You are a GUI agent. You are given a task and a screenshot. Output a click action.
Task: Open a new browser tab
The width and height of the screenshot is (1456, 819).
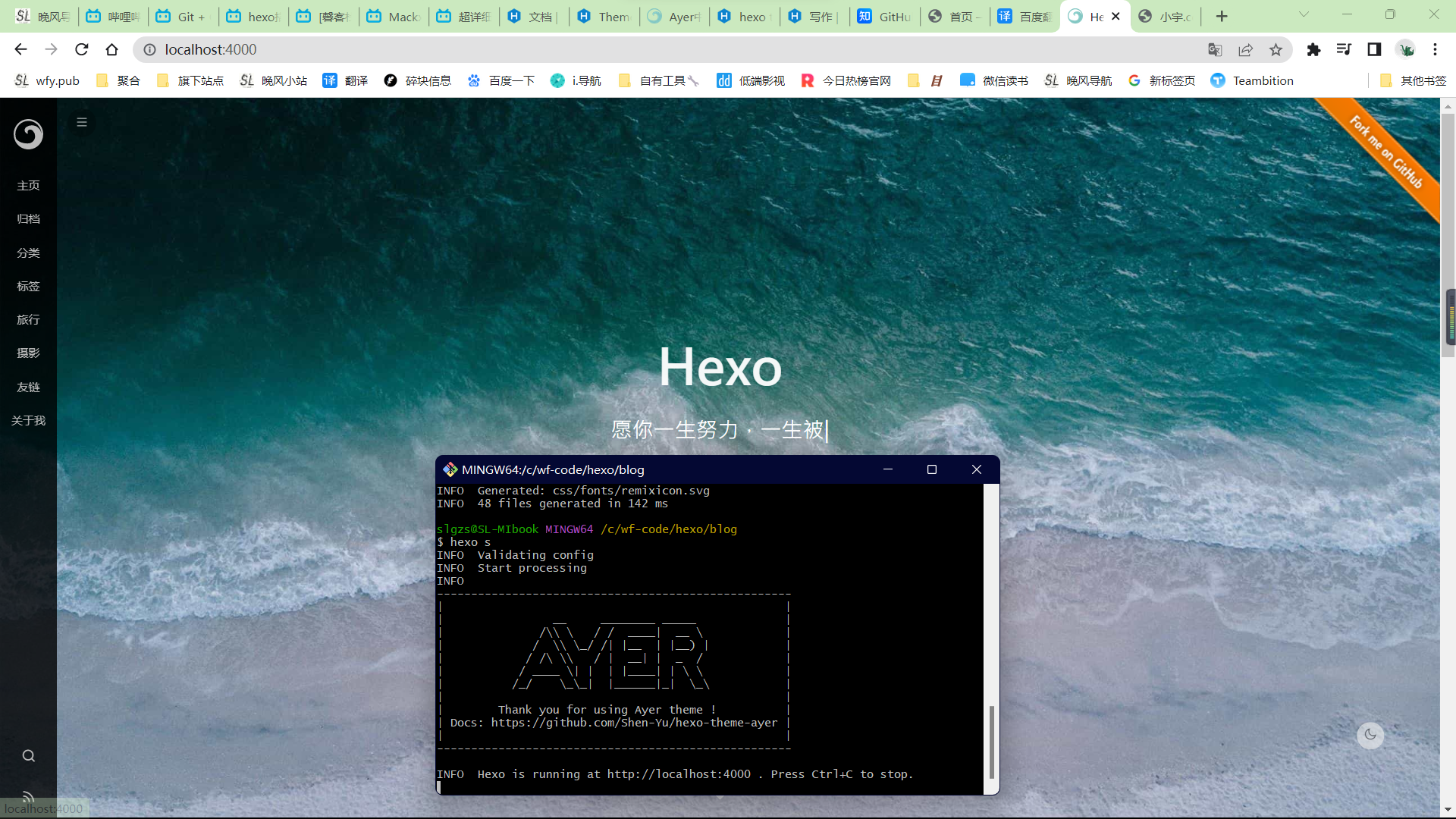click(1222, 16)
